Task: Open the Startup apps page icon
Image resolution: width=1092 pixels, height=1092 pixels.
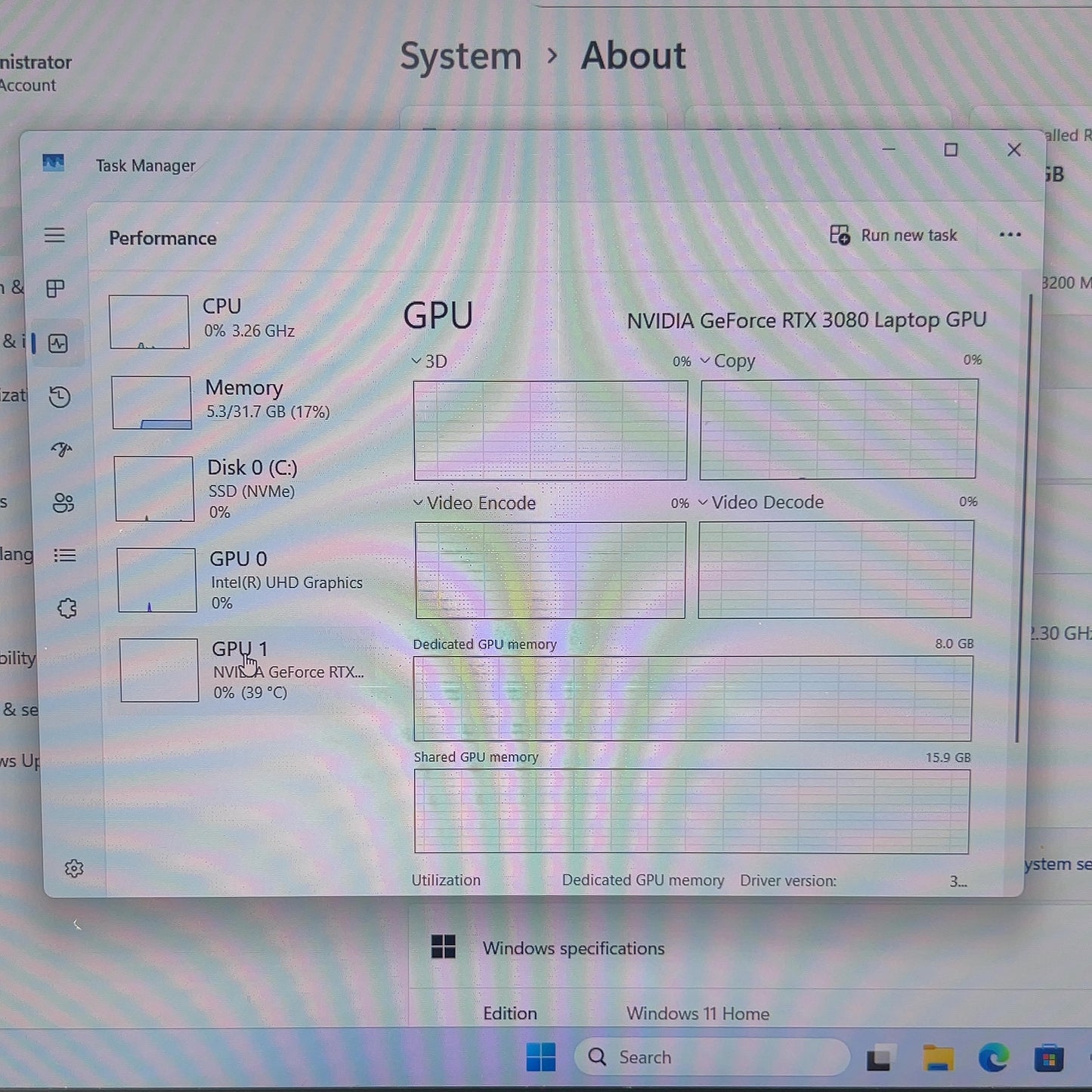Action: 62,450
